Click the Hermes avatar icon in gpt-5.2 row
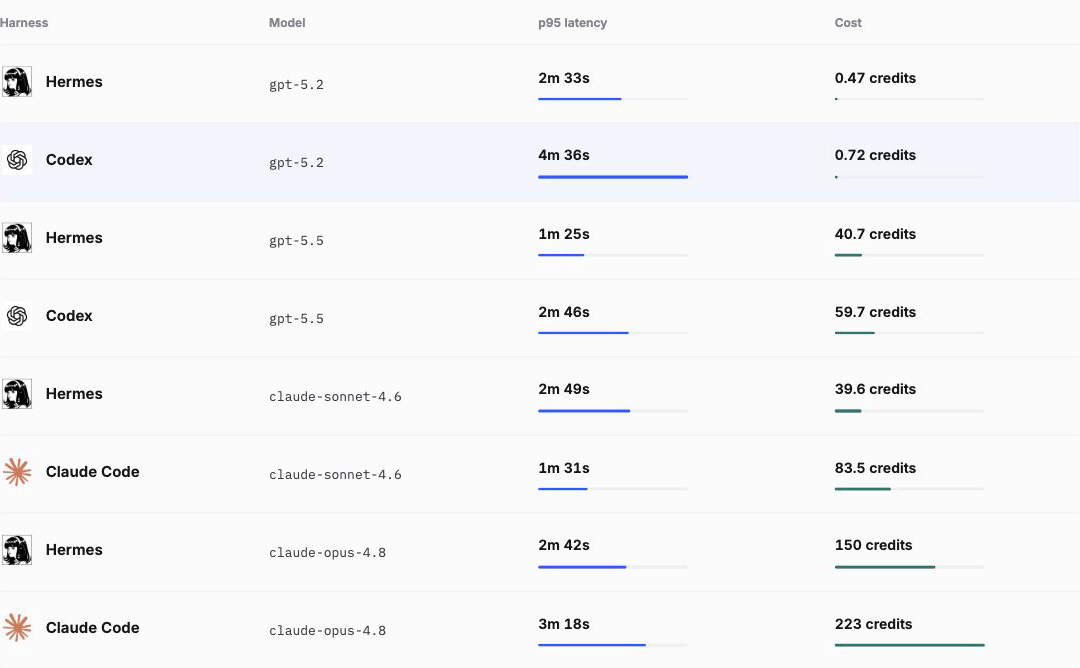The width and height of the screenshot is (1080, 668). pos(17,81)
